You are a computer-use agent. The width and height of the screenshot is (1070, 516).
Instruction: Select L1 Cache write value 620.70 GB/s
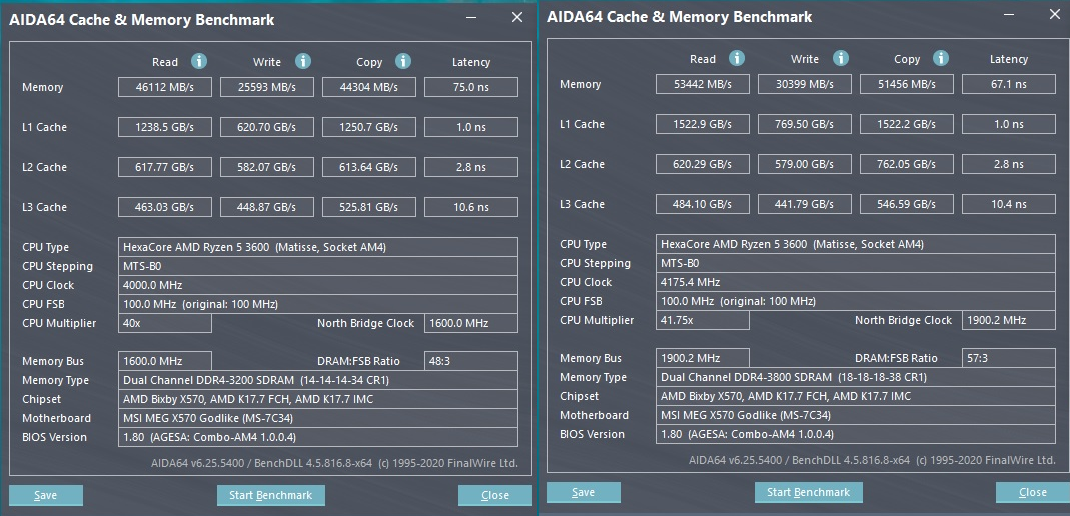coord(267,127)
